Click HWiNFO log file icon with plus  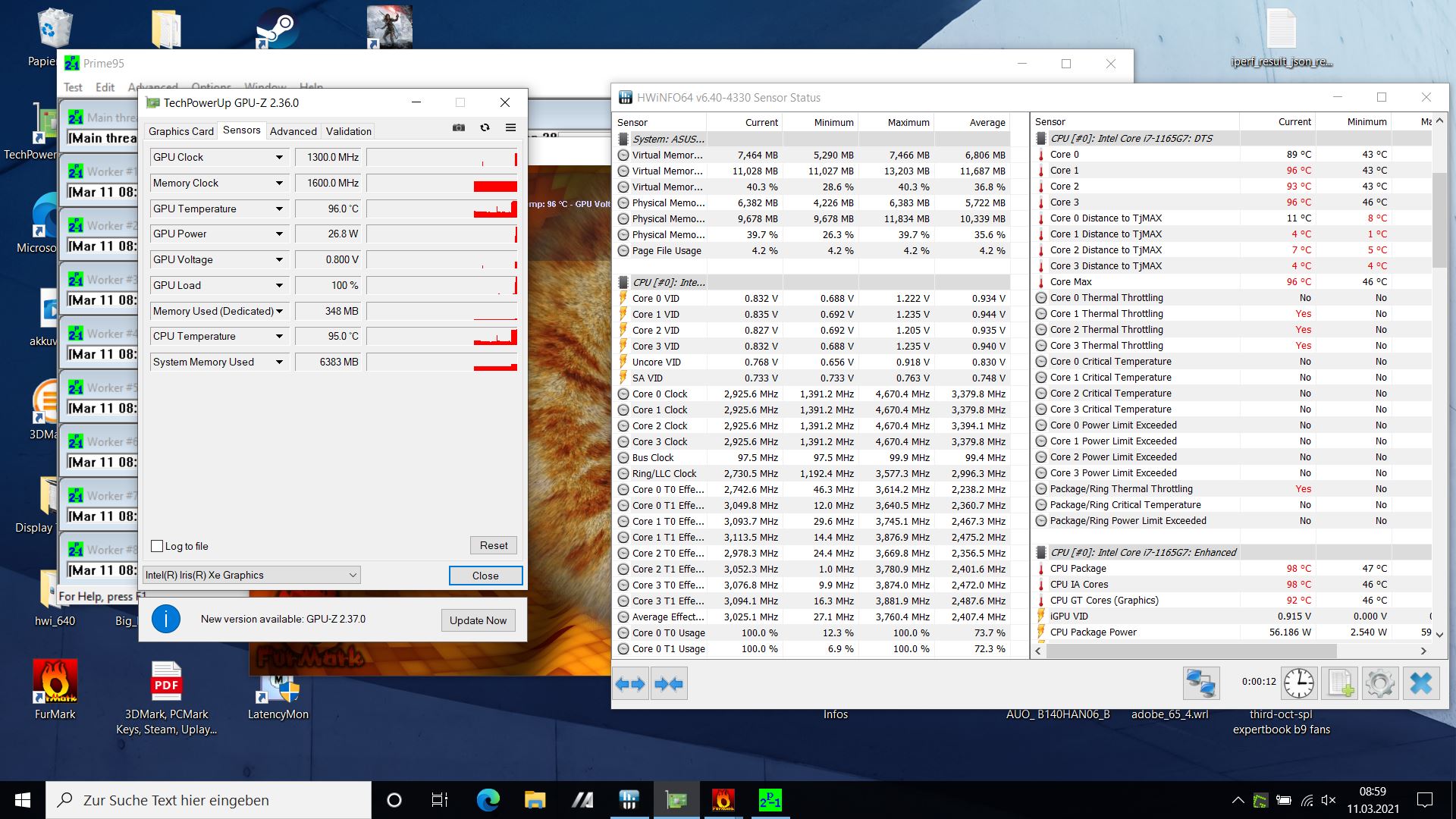[1339, 683]
